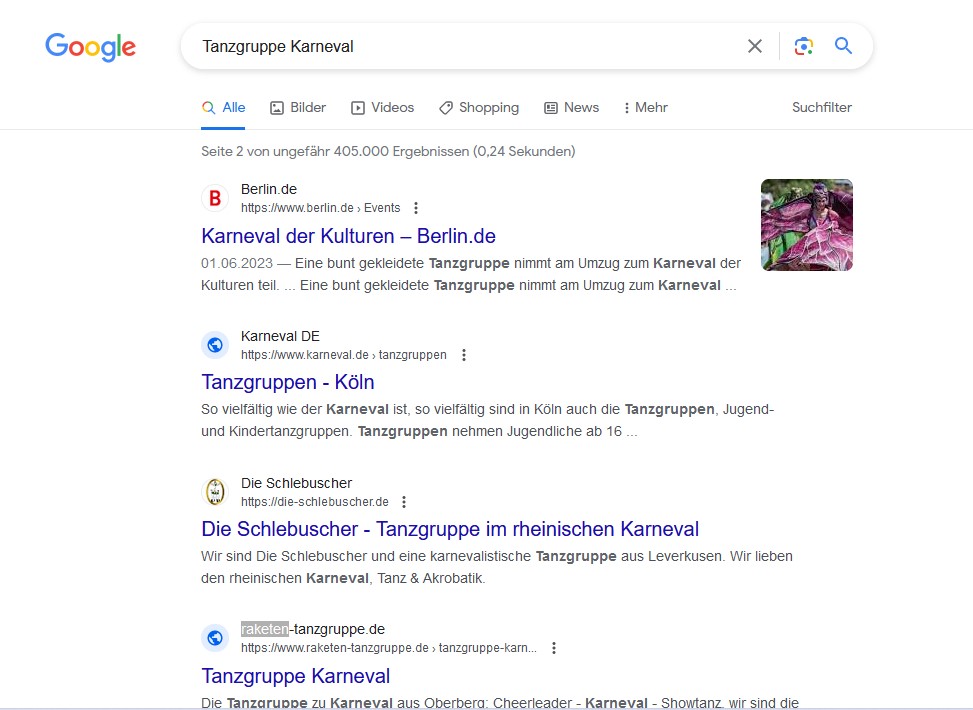Open three-dot options for Karneval DE result
This screenshot has height=710, width=973.
[463, 355]
